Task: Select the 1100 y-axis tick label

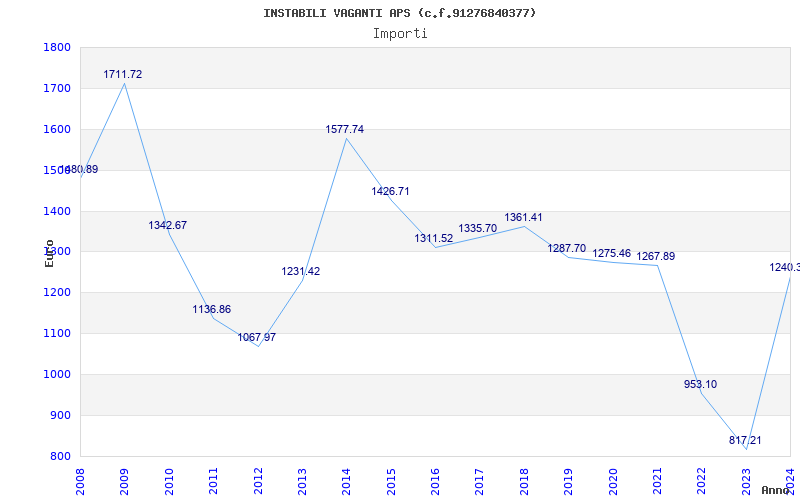Action: [57, 333]
